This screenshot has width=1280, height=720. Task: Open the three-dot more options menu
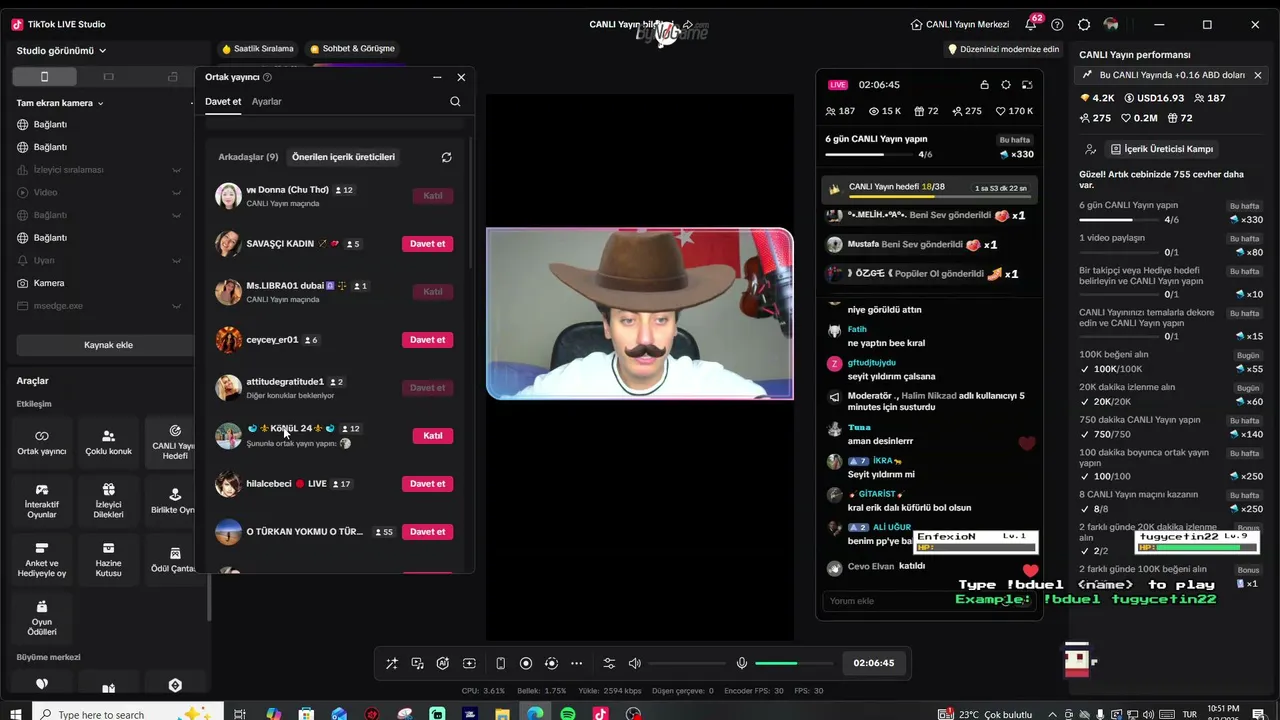tap(576, 663)
